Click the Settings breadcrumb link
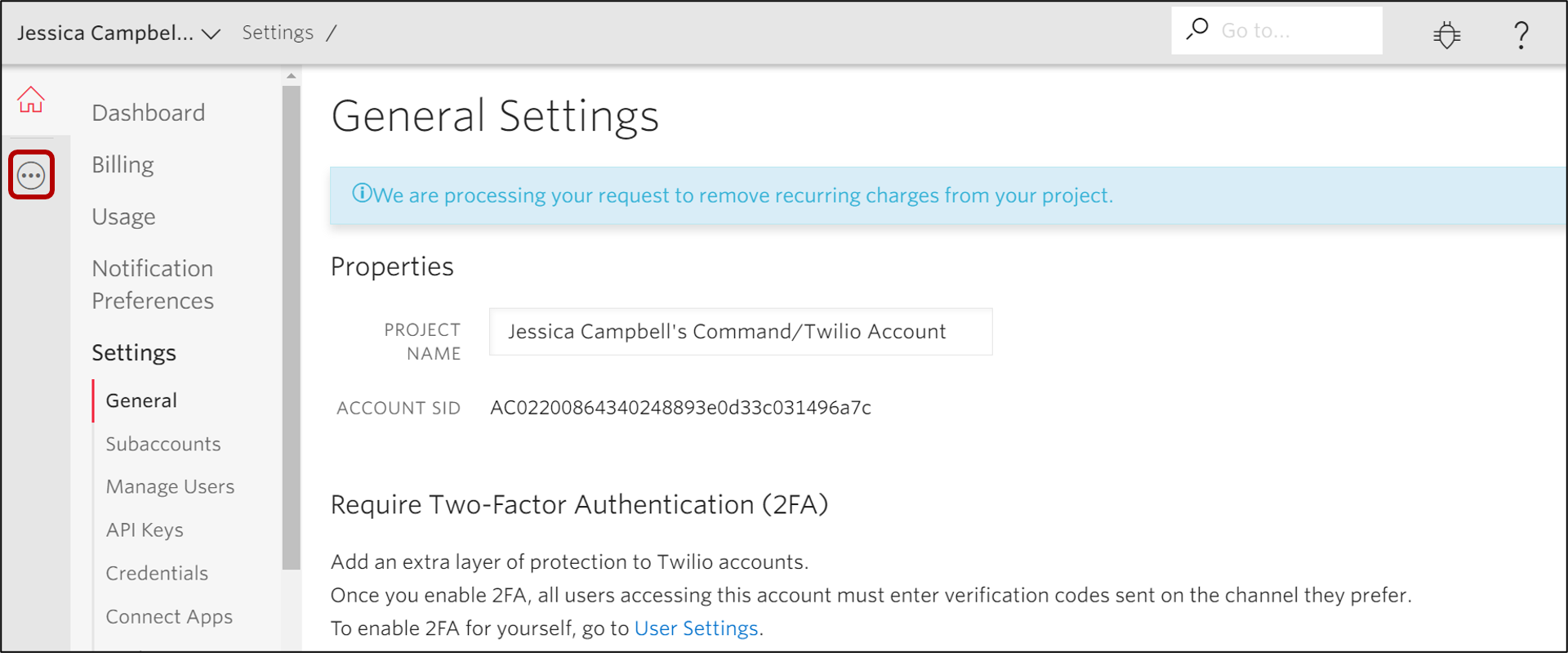1568x653 pixels. pos(278,33)
